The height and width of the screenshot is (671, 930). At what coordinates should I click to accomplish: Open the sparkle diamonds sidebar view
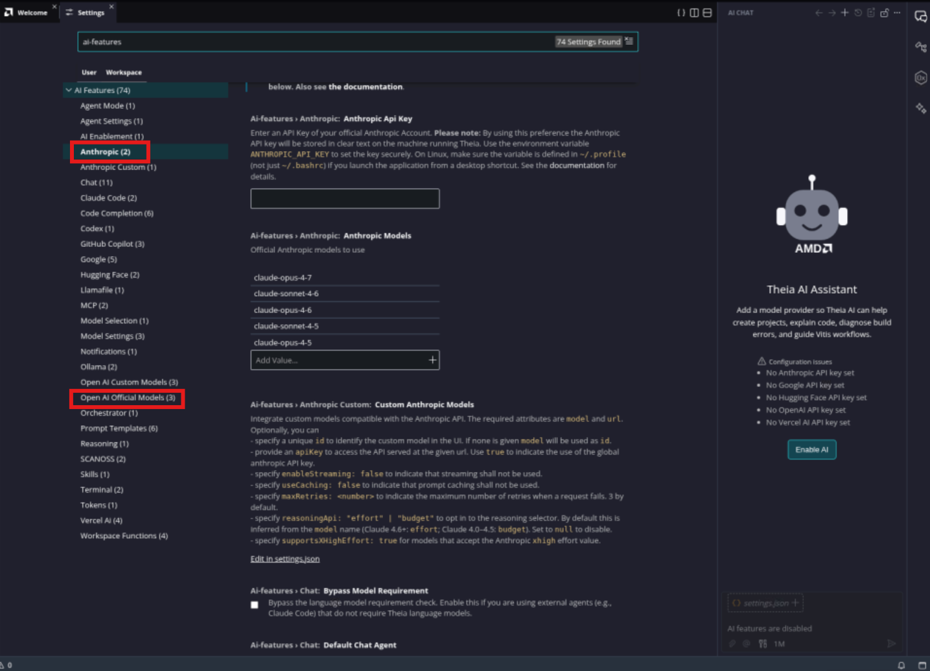point(921,108)
